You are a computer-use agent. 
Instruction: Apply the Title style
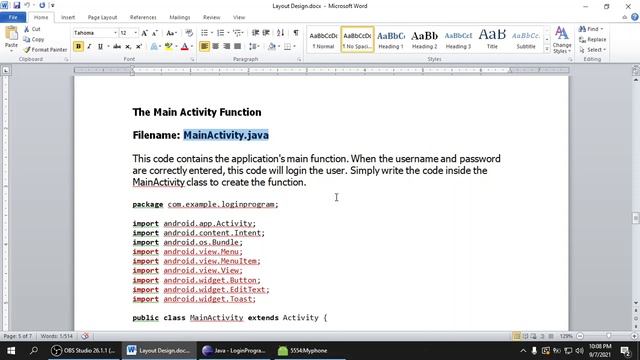click(x=492, y=40)
